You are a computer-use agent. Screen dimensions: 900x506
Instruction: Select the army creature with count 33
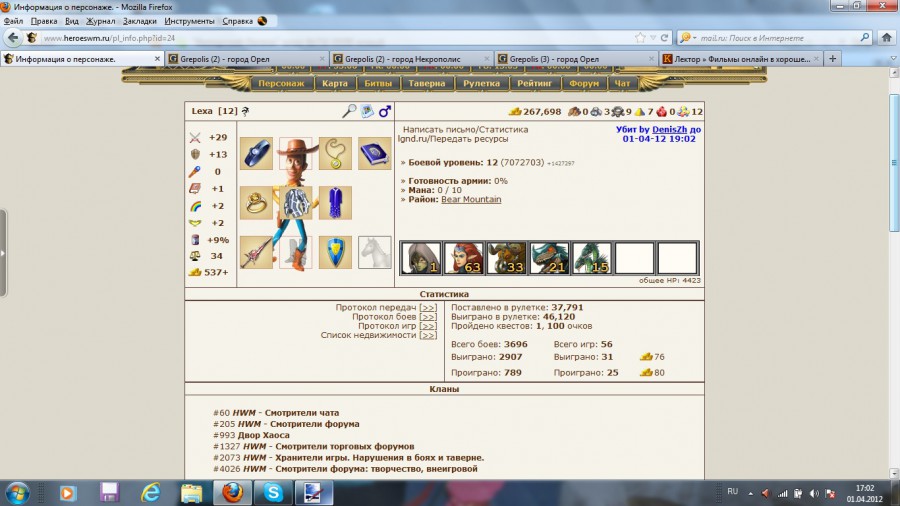tap(506, 258)
